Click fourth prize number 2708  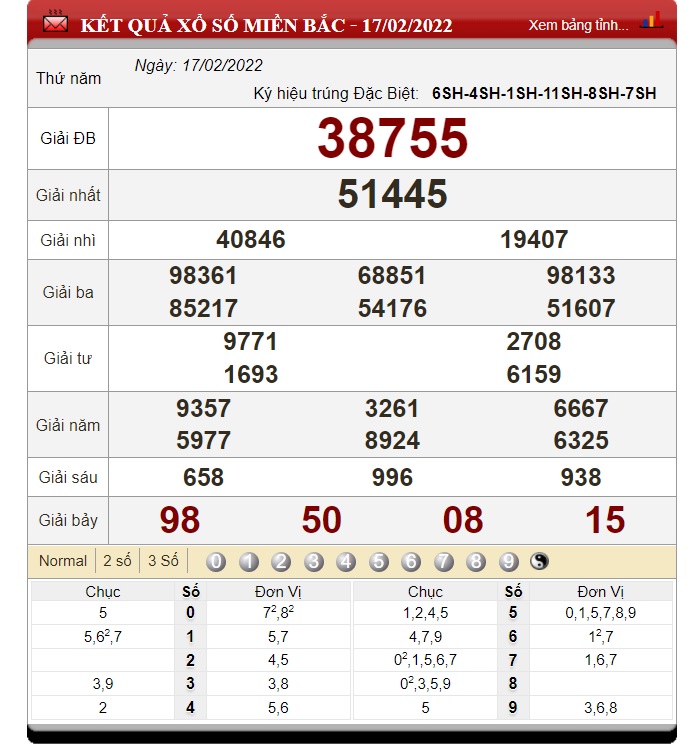[534, 342]
